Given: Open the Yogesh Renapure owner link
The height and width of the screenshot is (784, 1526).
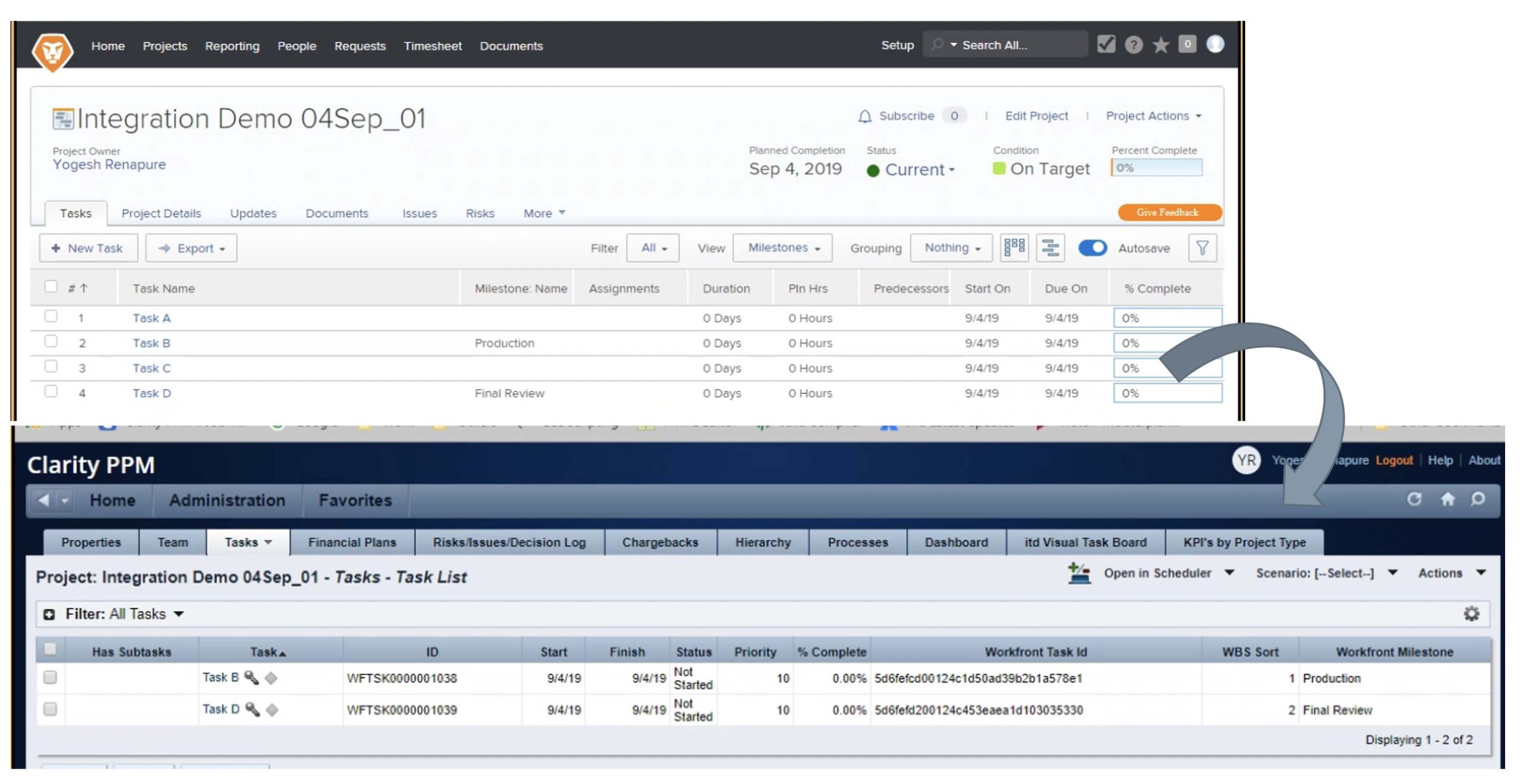Looking at the screenshot, I should (109, 164).
